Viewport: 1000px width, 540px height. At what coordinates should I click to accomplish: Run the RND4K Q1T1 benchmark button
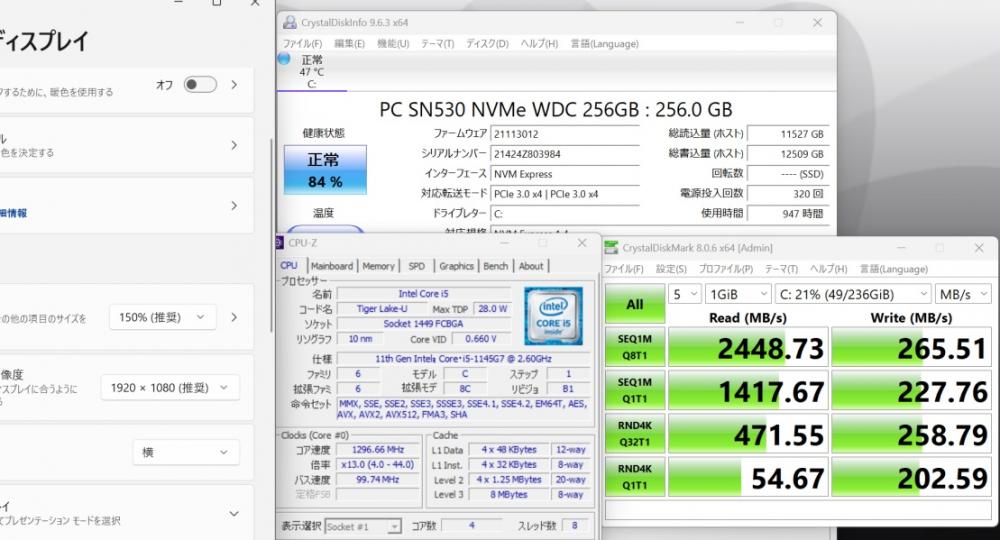tap(635, 477)
